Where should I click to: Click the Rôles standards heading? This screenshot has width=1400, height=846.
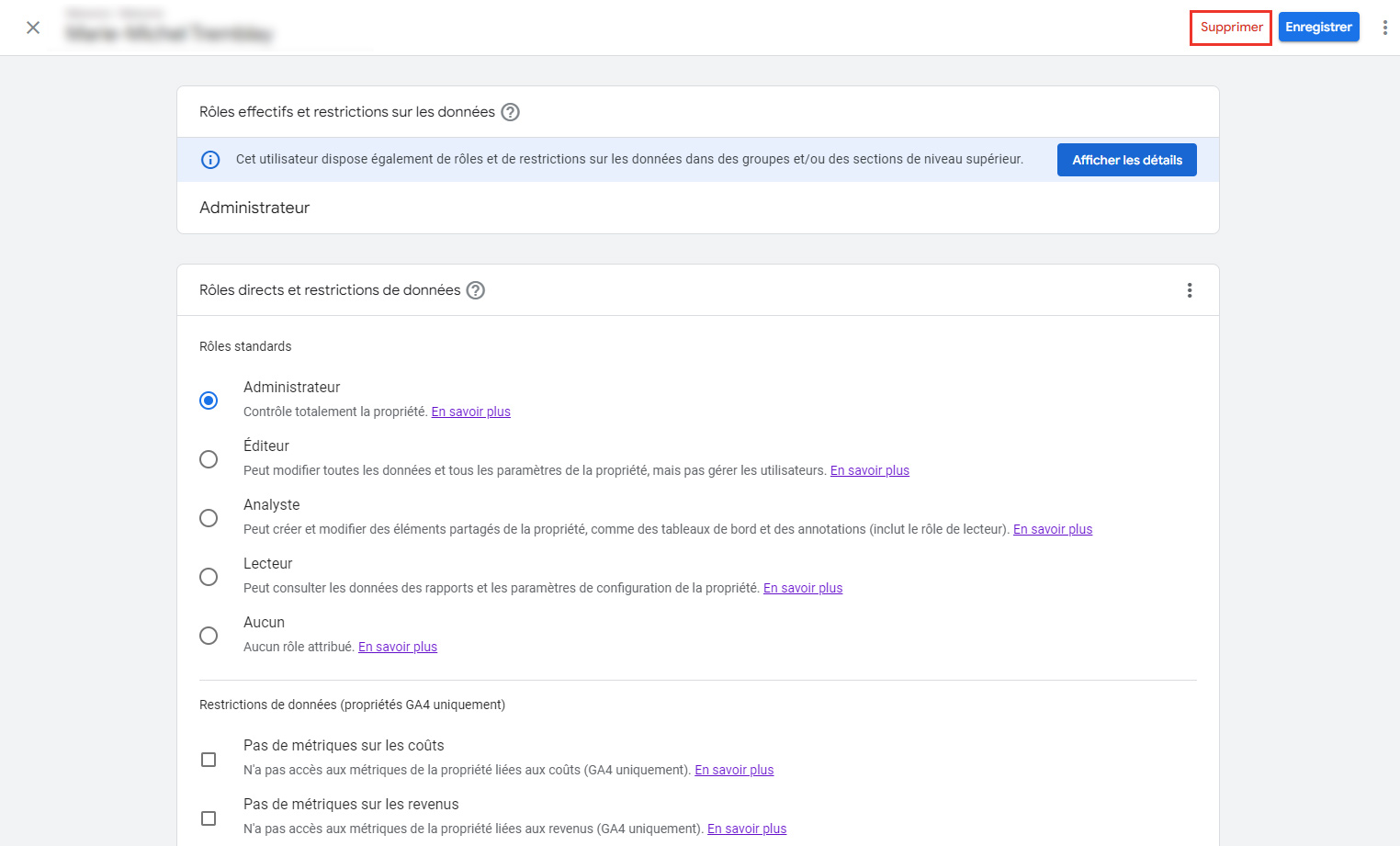pyautogui.click(x=245, y=346)
